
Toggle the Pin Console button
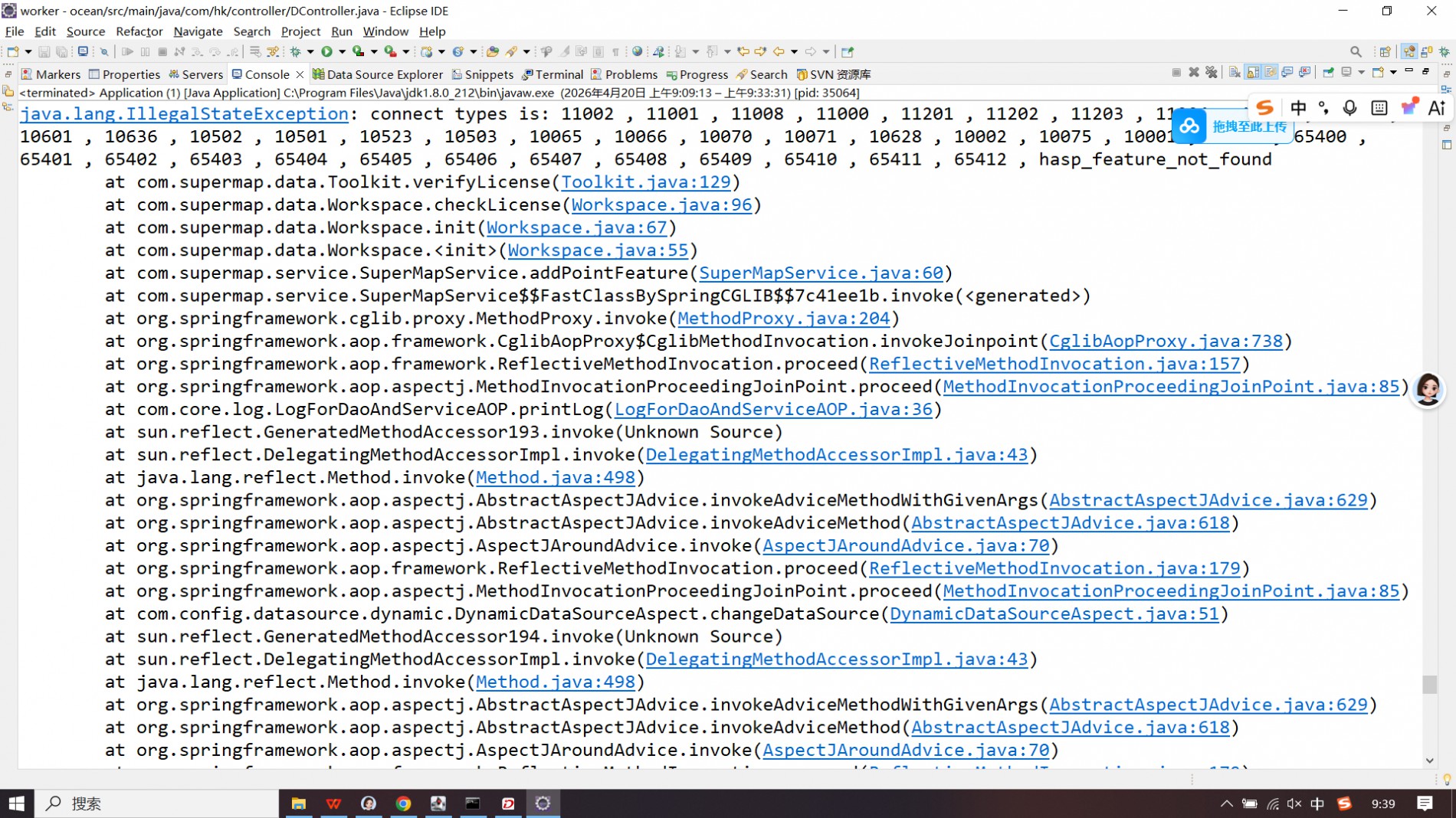coord(1328,73)
